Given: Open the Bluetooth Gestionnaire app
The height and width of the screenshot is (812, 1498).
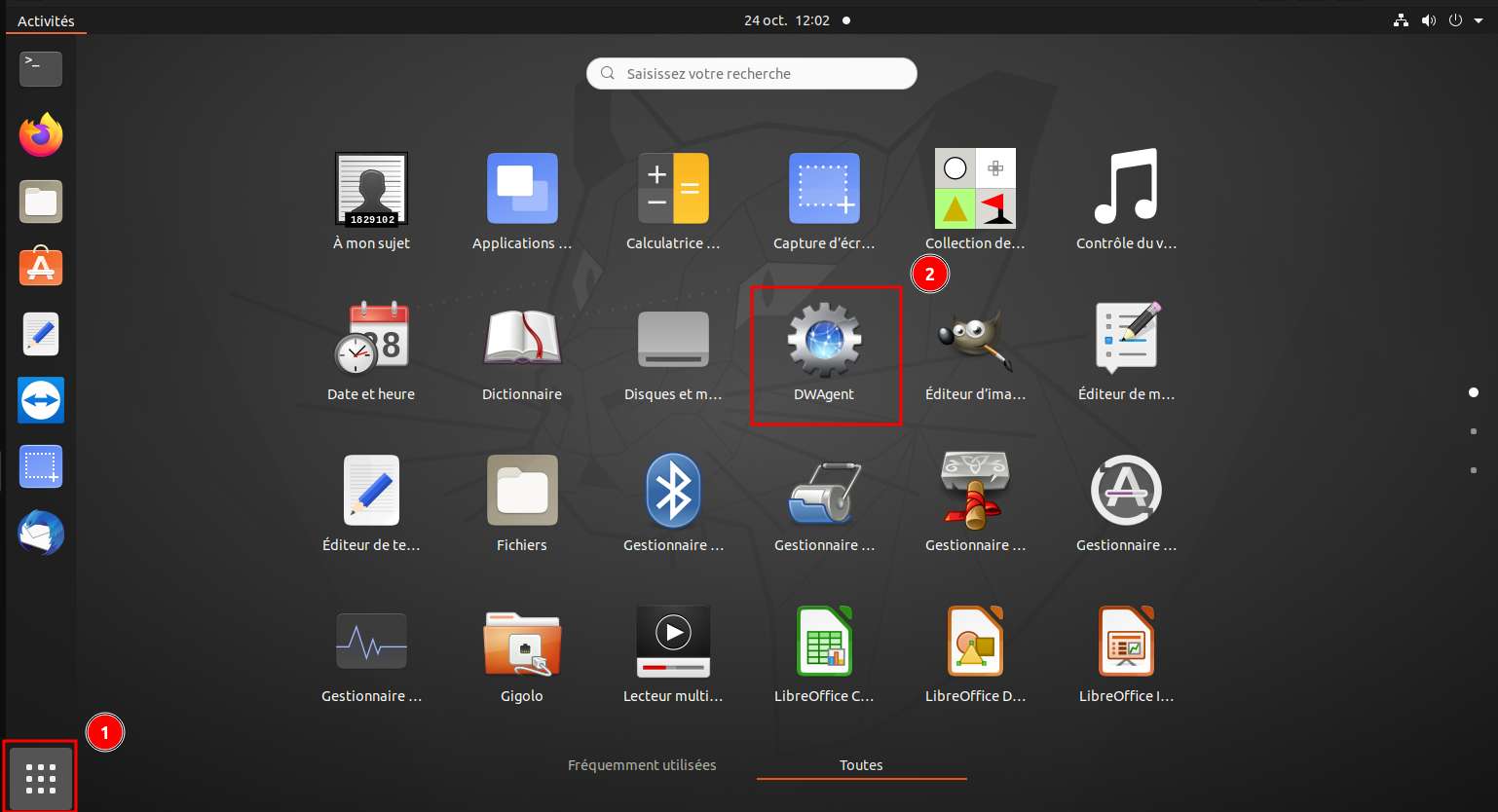Looking at the screenshot, I should [x=673, y=503].
